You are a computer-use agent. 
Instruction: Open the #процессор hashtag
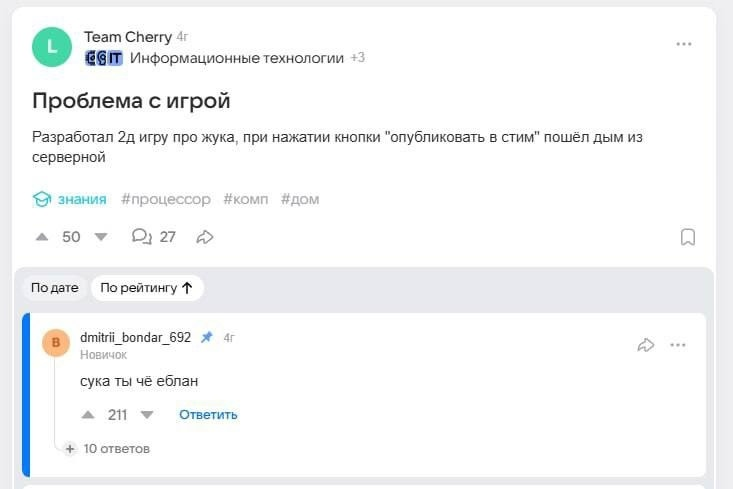click(x=166, y=199)
